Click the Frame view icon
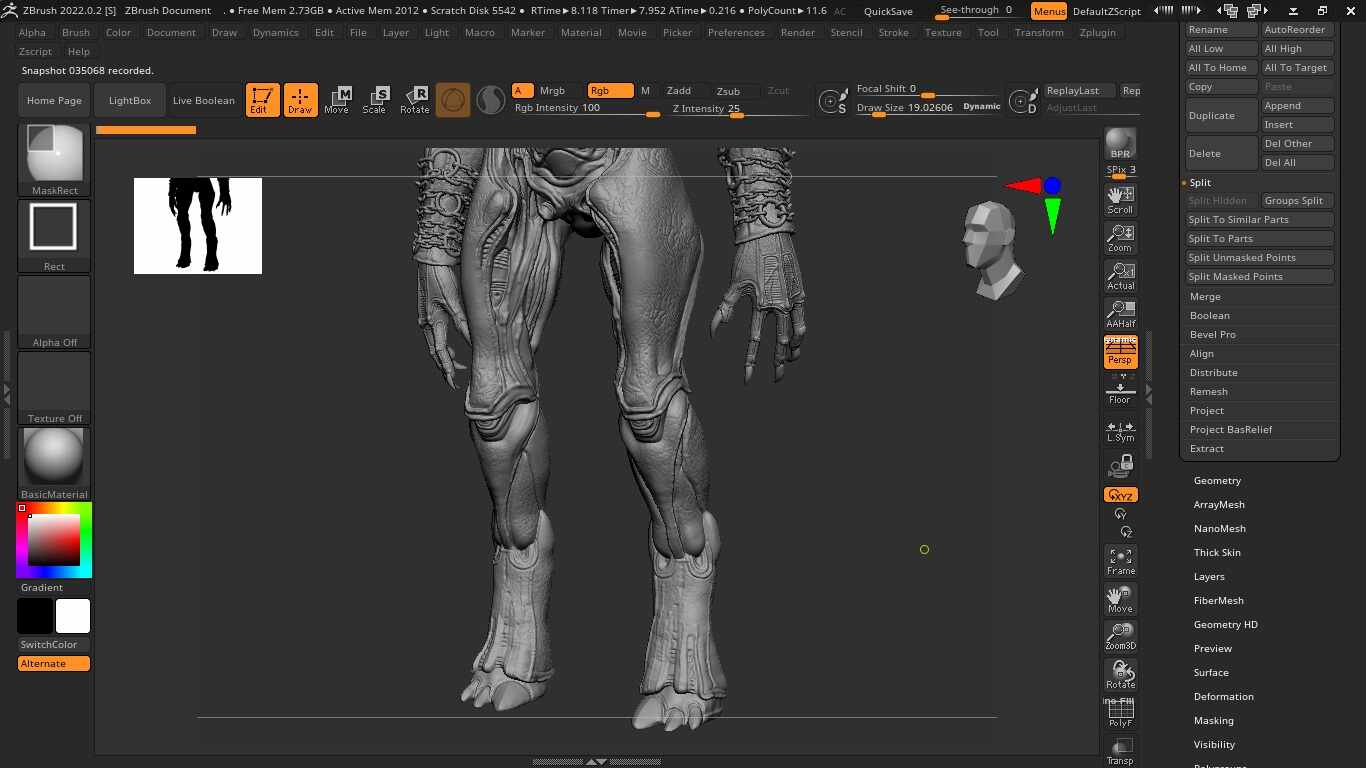 coord(1120,560)
